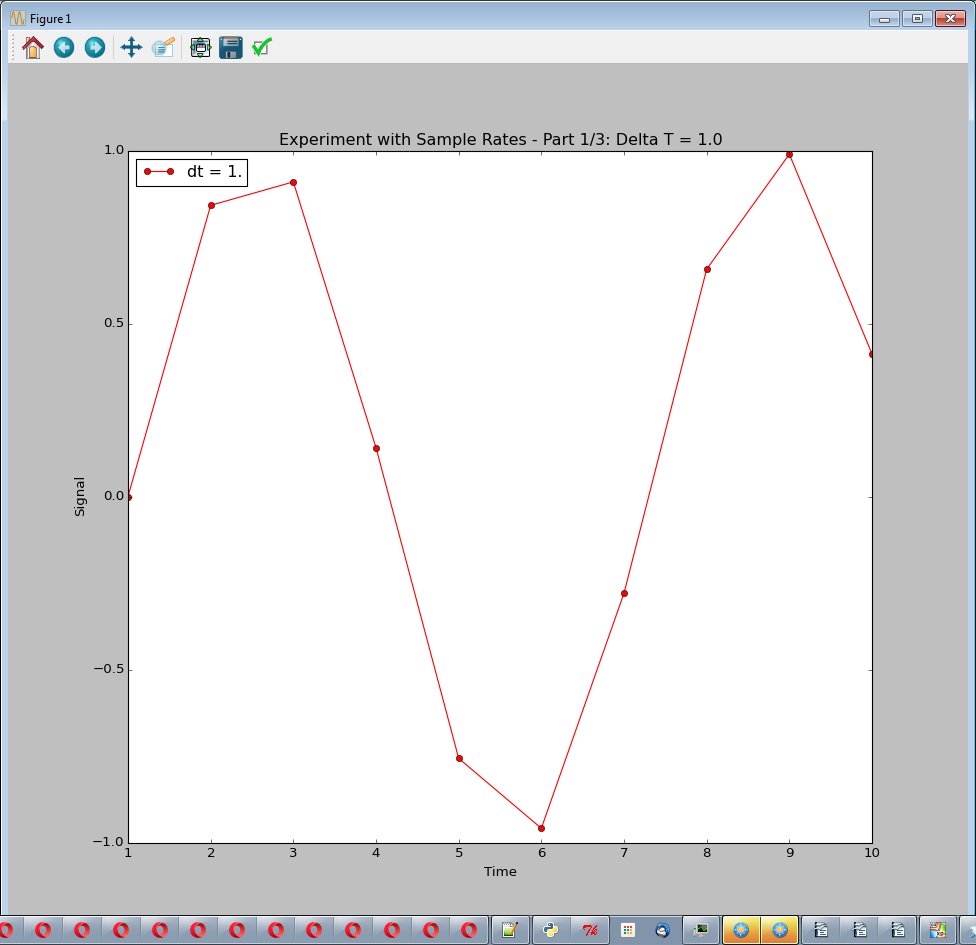The height and width of the screenshot is (945, 976).
Task: Open the Configure subplots dialog
Action: (200, 47)
